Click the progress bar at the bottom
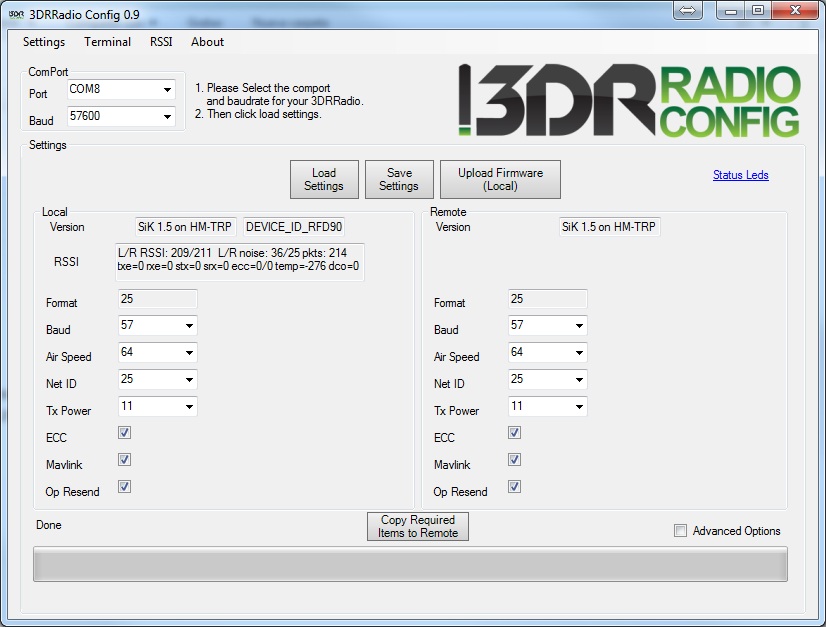Screen dimensions: 826x627 (x=410, y=564)
